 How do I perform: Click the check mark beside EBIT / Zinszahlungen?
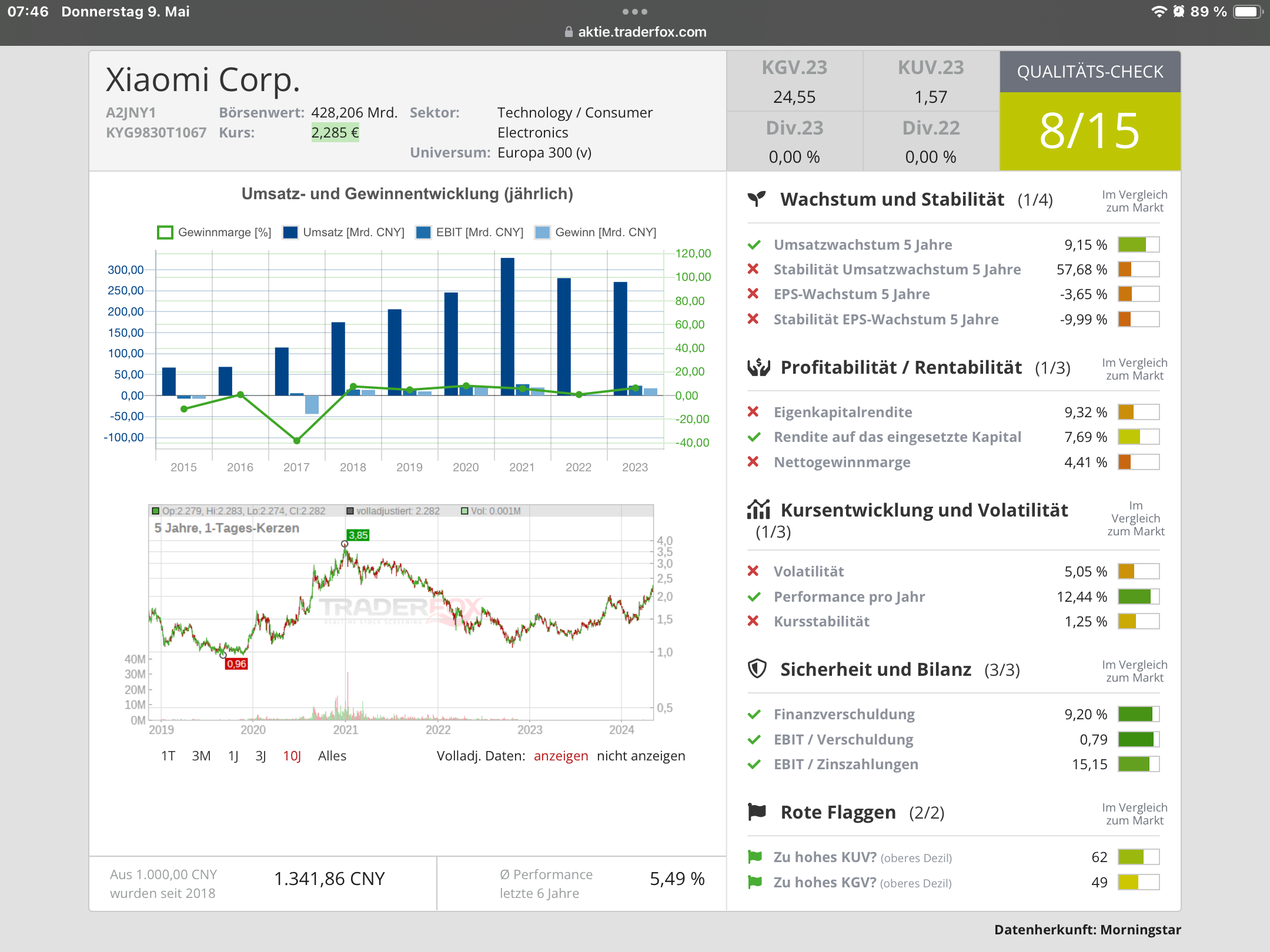point(754,764)
